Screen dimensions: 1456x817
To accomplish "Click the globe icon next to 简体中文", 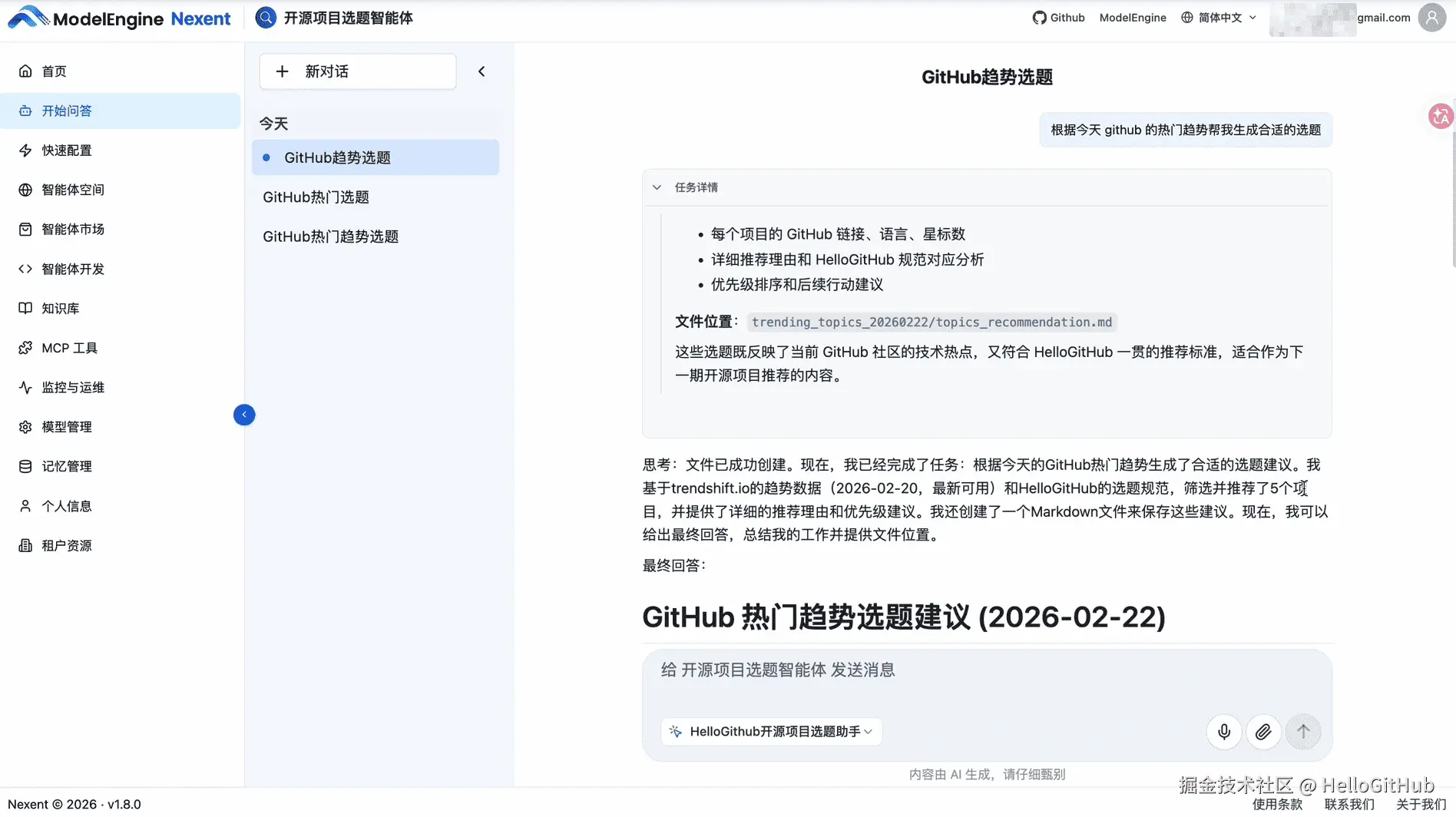I will pyautogui.click(x=1187, y=18).
